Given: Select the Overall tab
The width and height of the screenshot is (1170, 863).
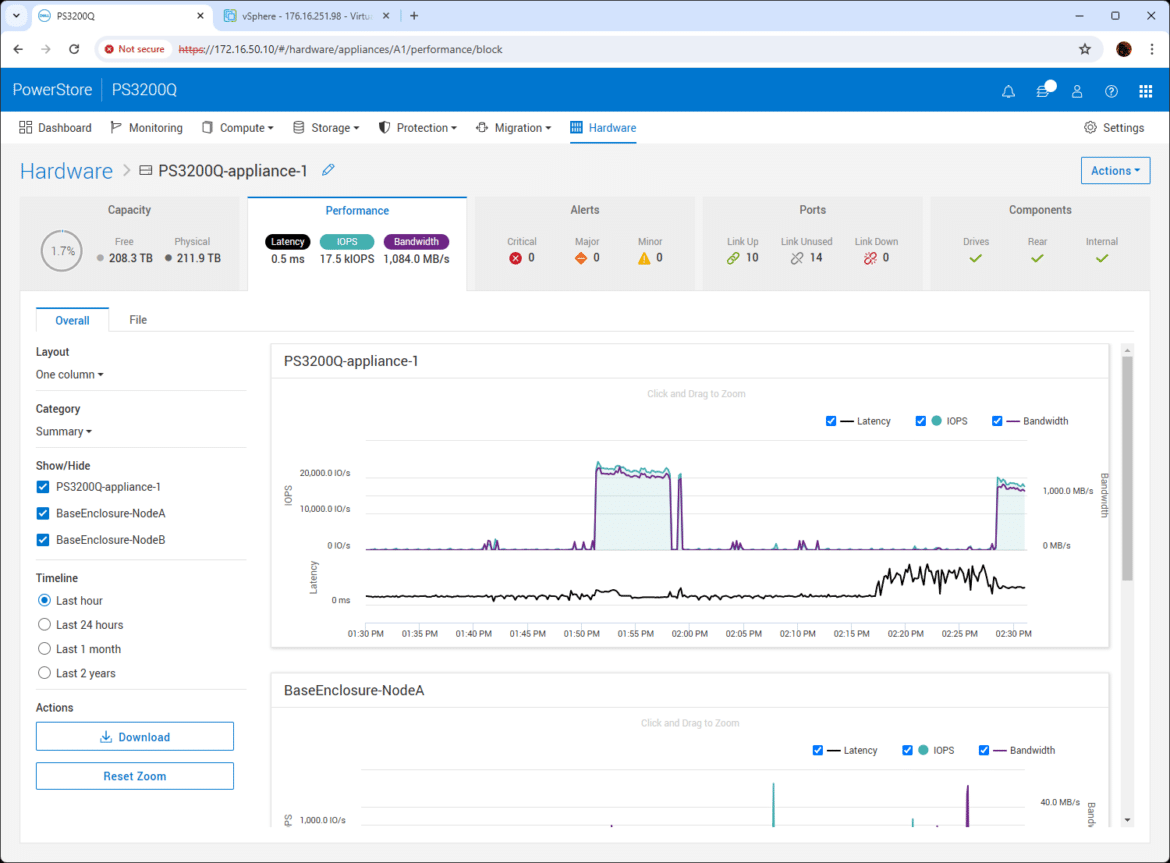Looking at the screenshot, I should pyautogui.click(x=72, y=320).
